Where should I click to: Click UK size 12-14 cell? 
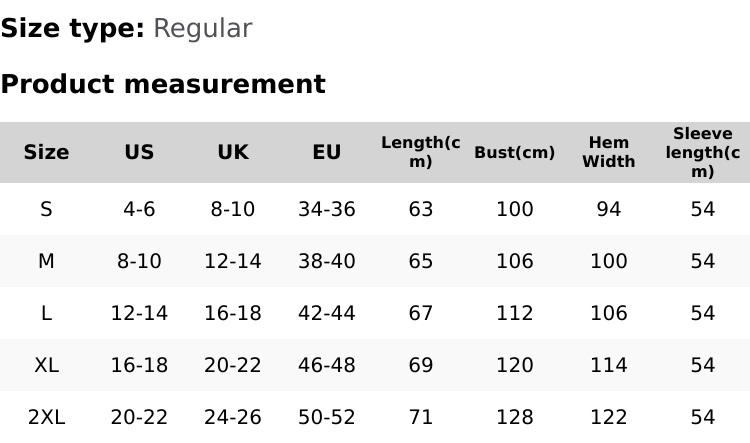[233, 261]
